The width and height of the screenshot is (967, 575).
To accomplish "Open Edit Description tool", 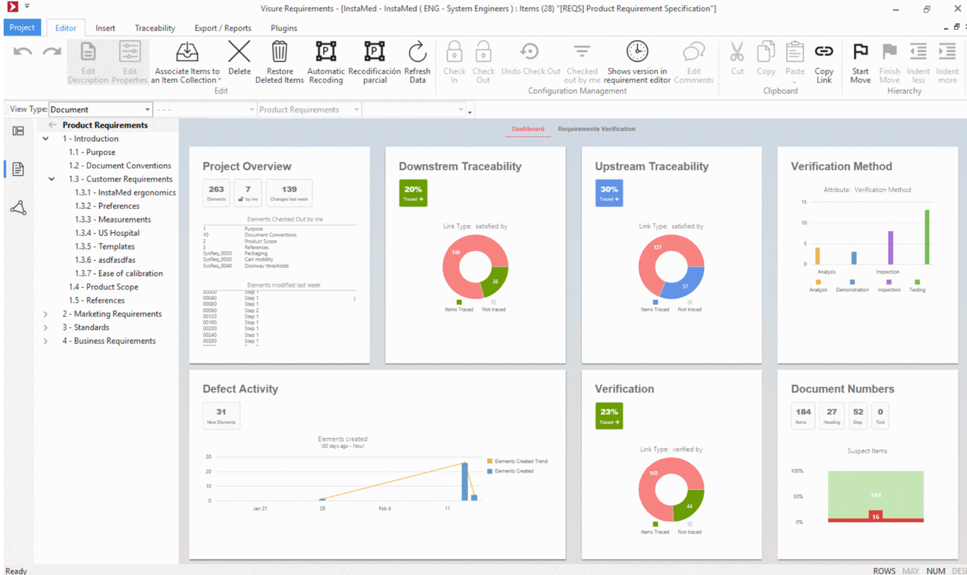I will click(88, 62).
